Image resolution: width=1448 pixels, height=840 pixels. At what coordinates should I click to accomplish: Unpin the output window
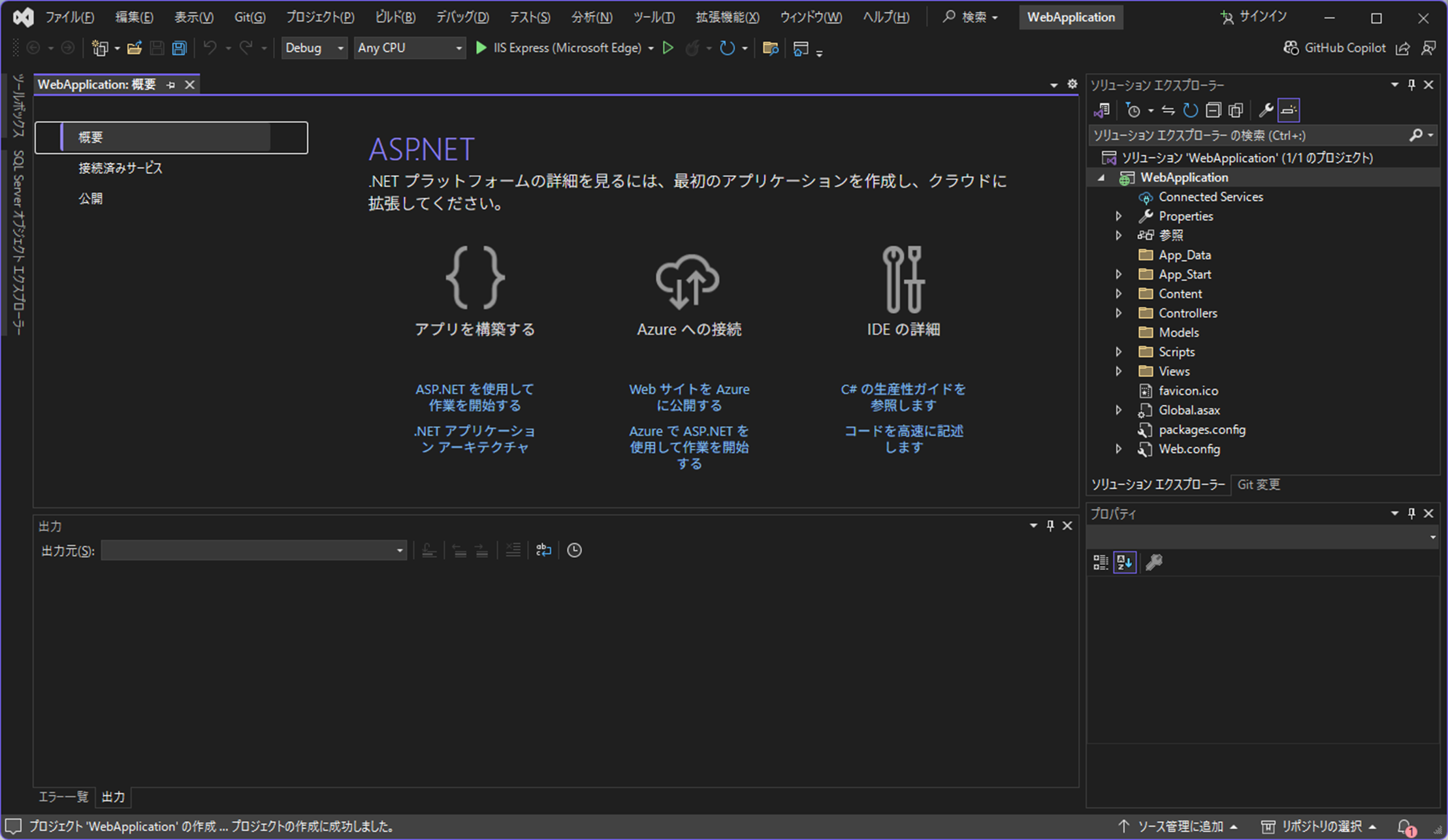point(1050,525)
